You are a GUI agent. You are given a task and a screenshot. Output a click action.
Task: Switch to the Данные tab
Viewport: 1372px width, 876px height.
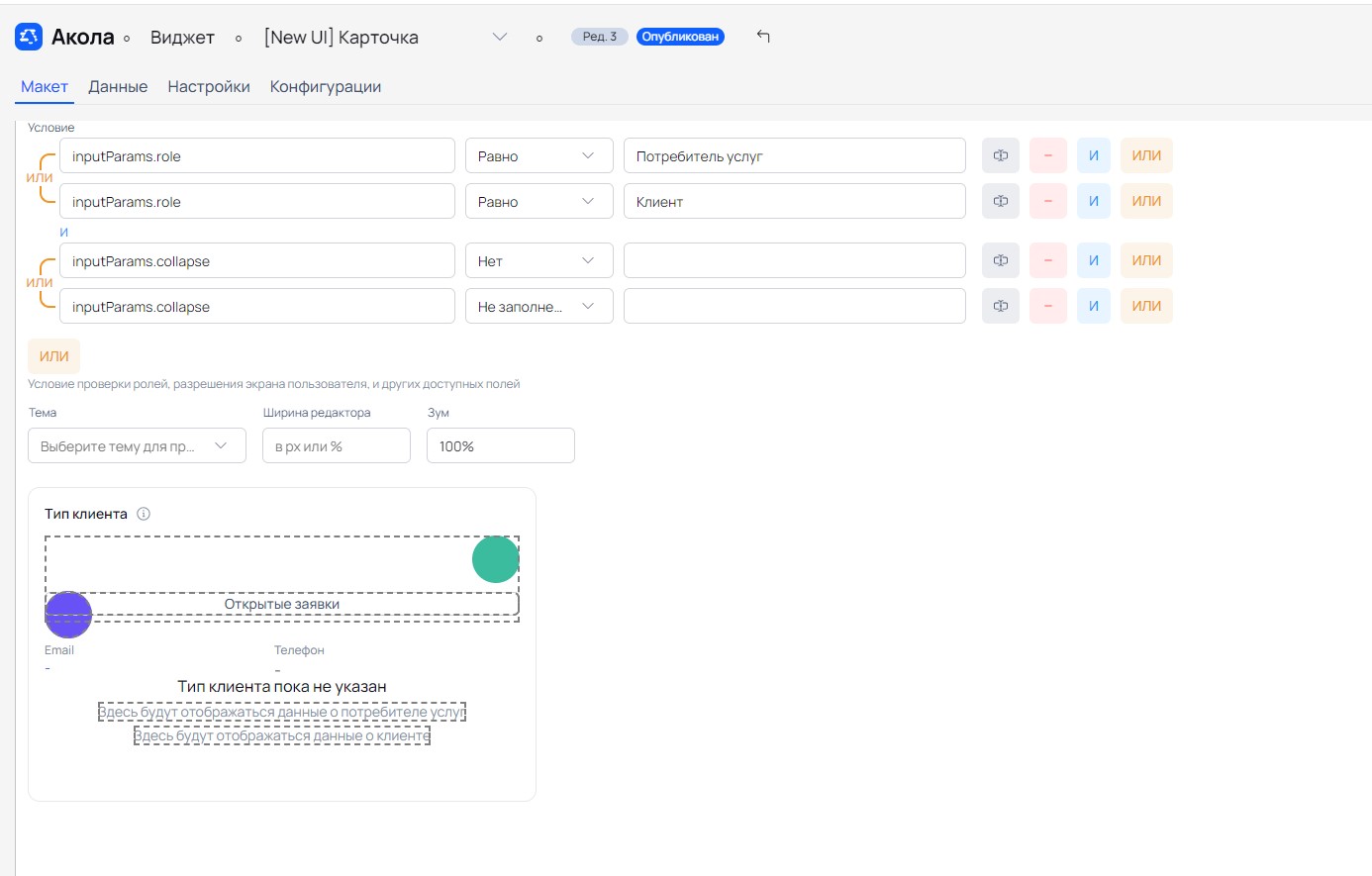tap(118, 87)
